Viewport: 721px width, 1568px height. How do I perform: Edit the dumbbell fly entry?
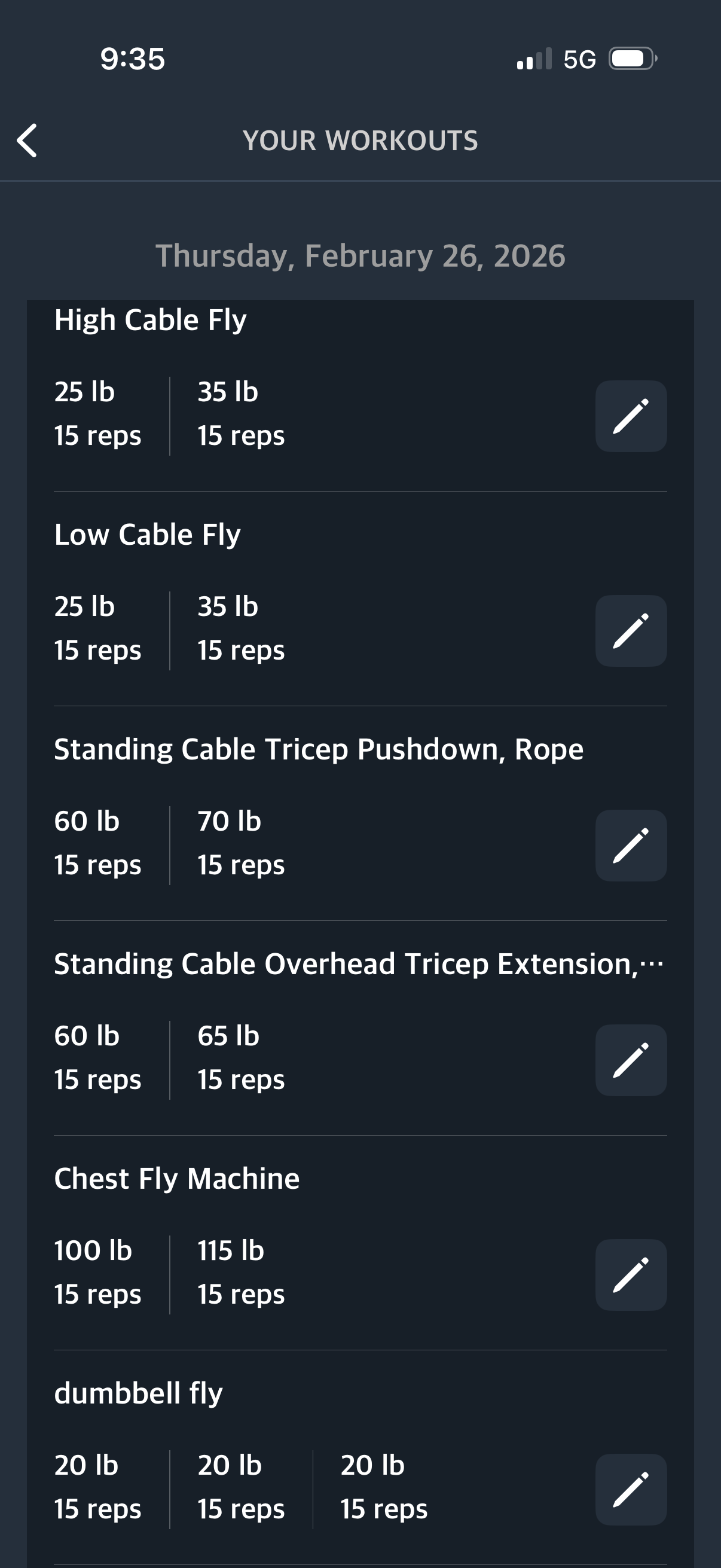click(x=630, y=1490)
